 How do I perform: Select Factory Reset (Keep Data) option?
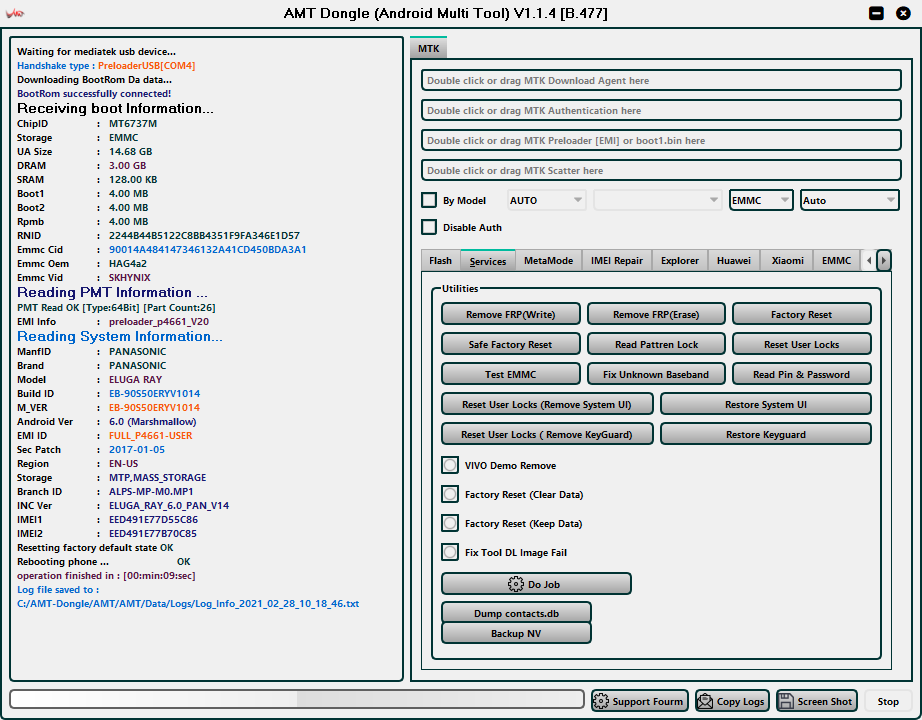tap(450, 523)
